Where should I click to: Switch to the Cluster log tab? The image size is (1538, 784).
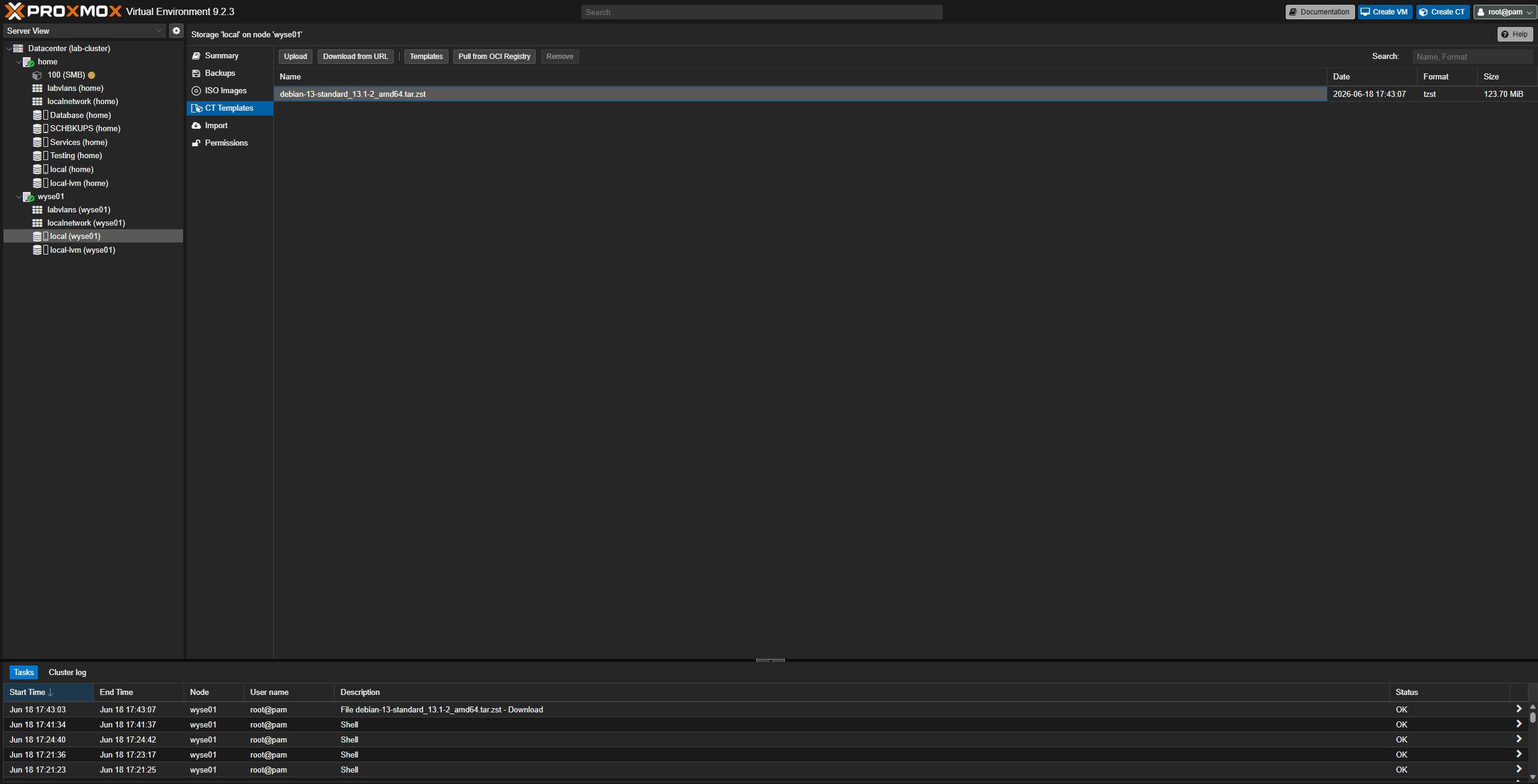[67, 673]
